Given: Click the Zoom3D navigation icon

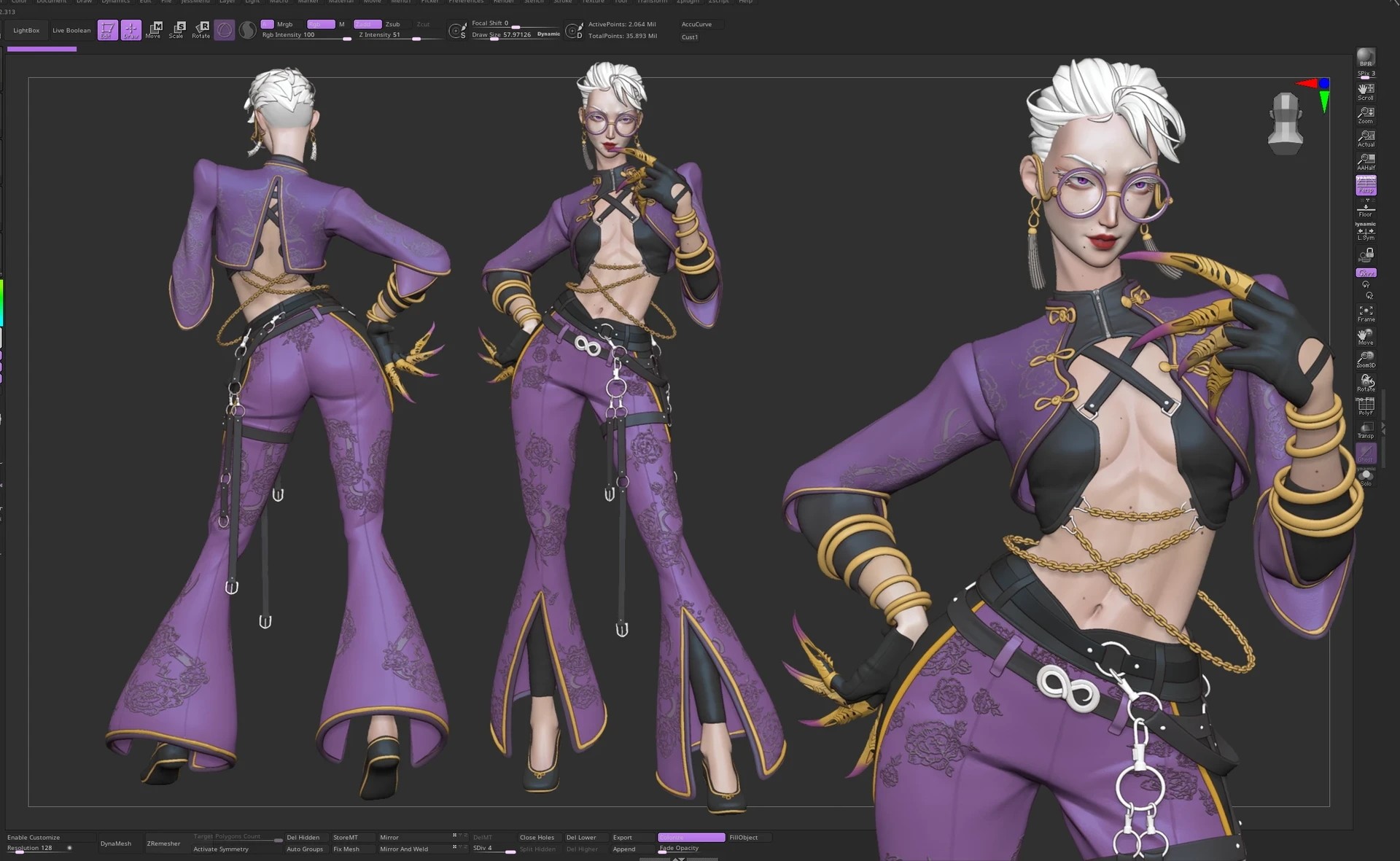Looking at the screenshot, I should 1366,359.
